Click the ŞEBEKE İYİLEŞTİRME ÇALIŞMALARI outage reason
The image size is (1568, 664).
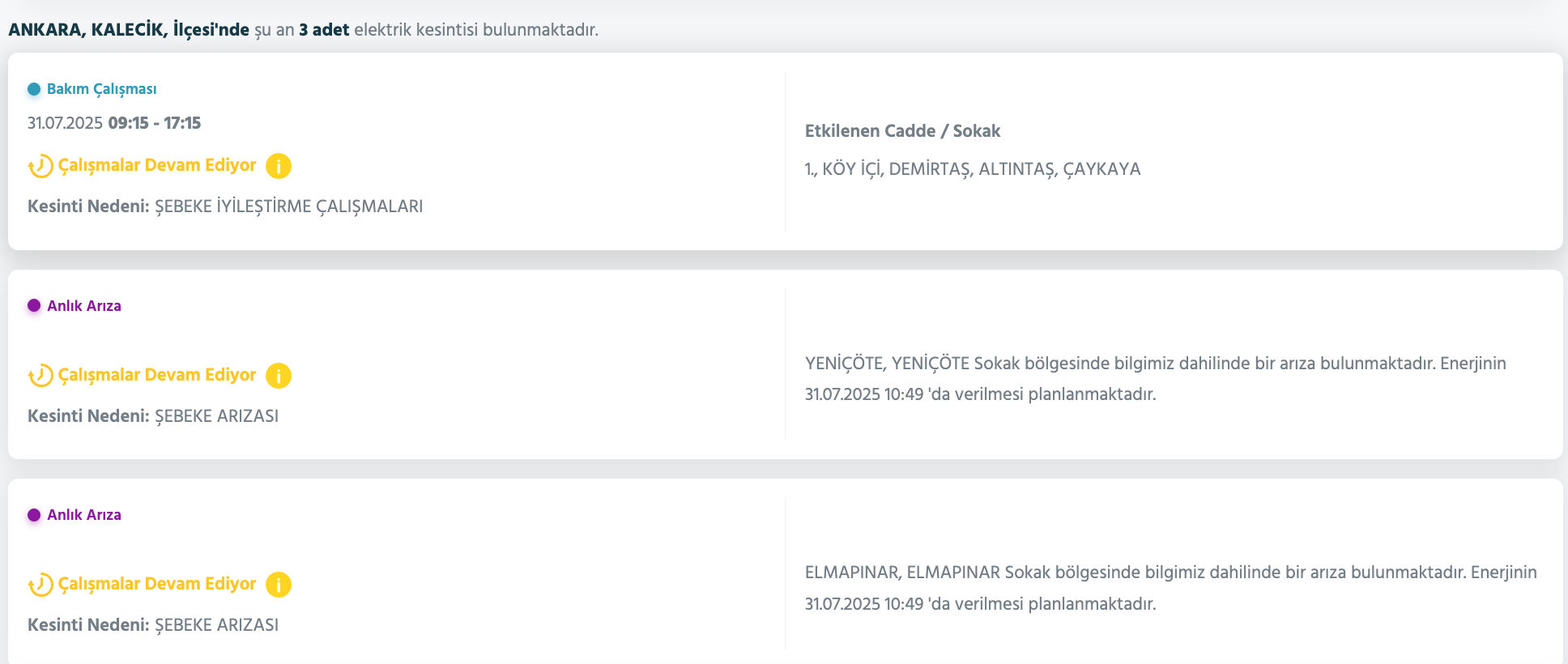click(x=288, y=206)
